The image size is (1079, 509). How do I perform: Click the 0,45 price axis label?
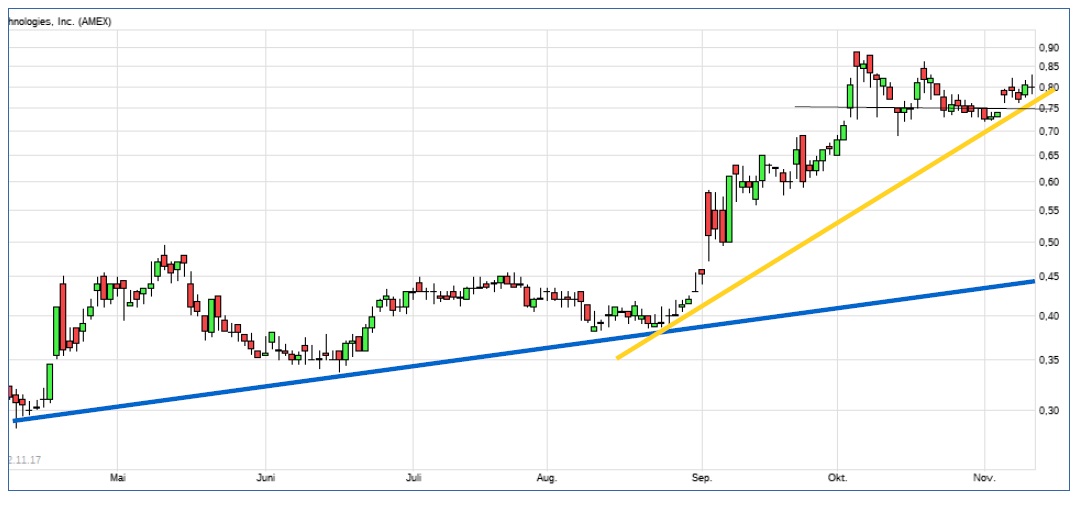click(x=1048, y=277)
